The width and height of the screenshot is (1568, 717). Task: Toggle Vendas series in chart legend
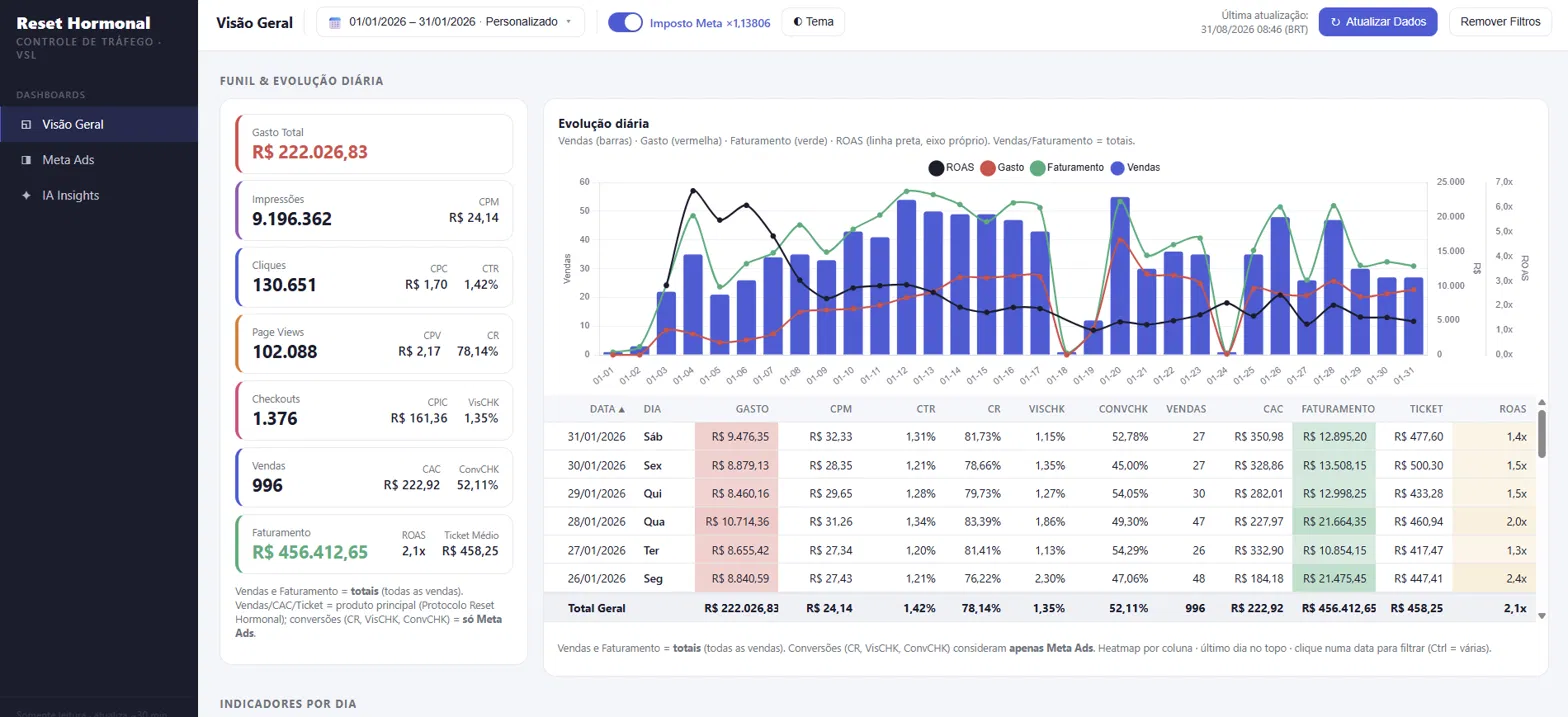pos(1135,168)
